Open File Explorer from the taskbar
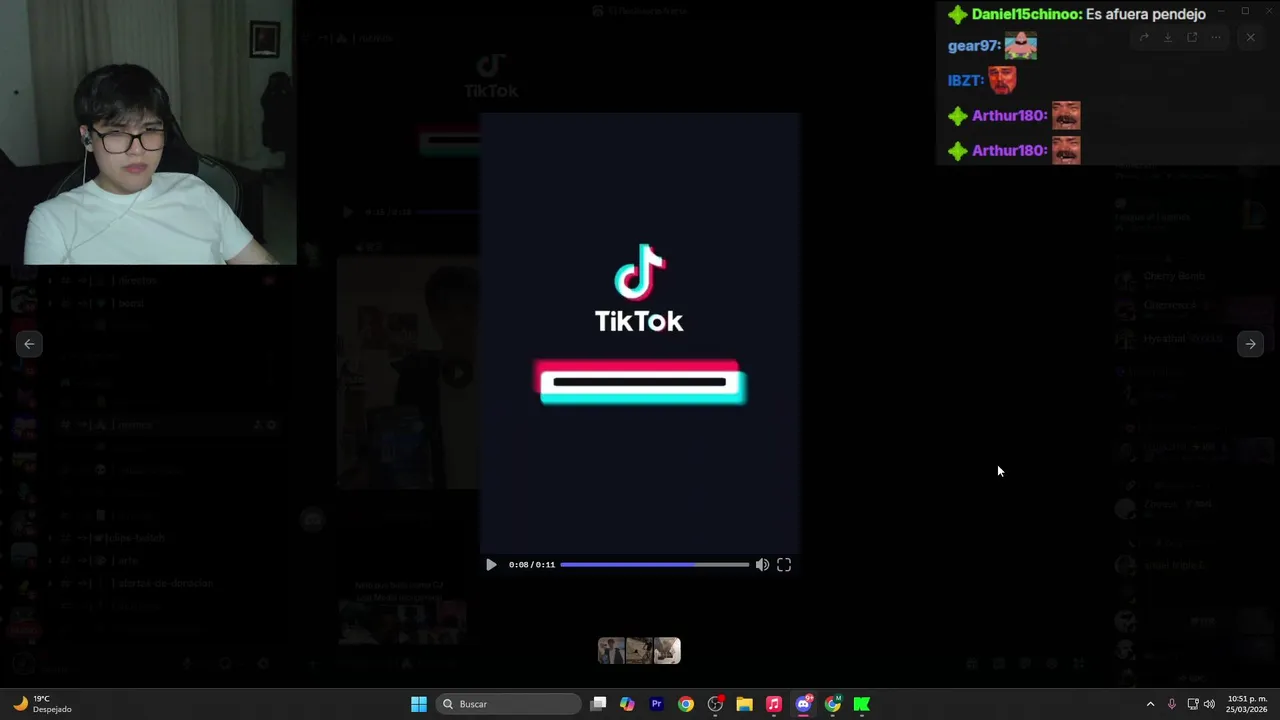The height and width of the screenshot is (720, 1280). point(744,704)
